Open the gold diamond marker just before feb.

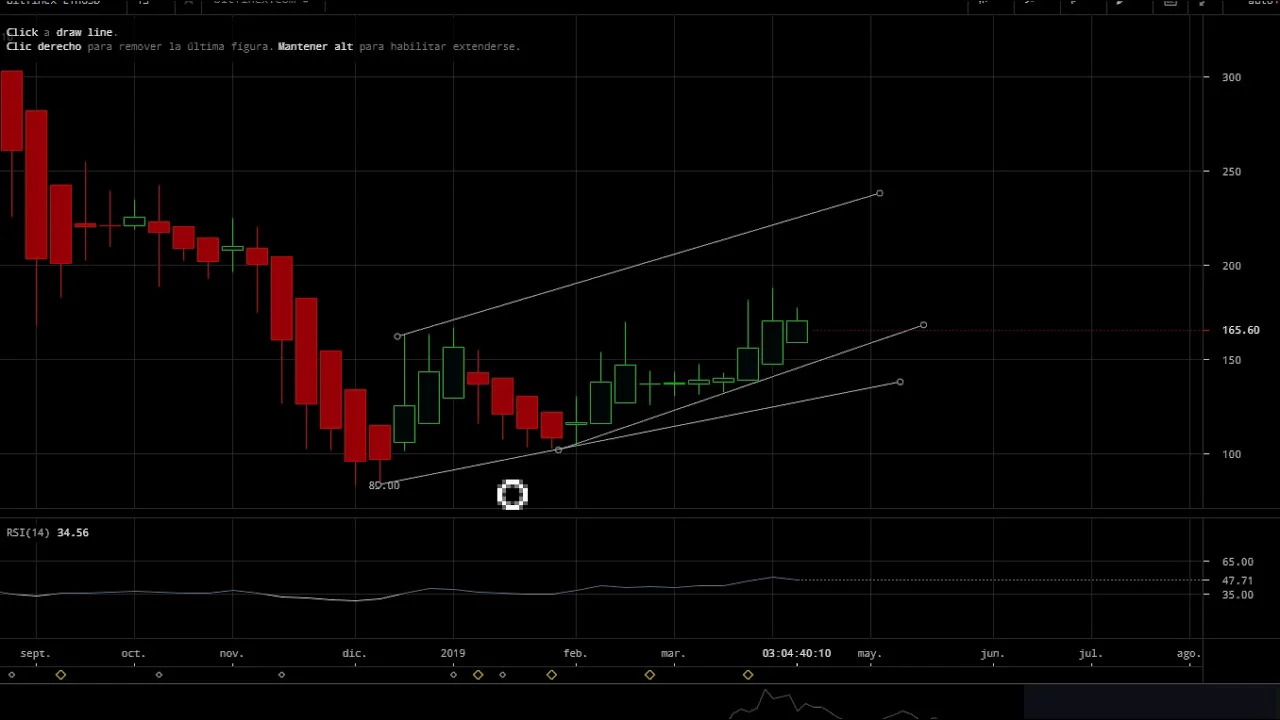pos(551,675)
